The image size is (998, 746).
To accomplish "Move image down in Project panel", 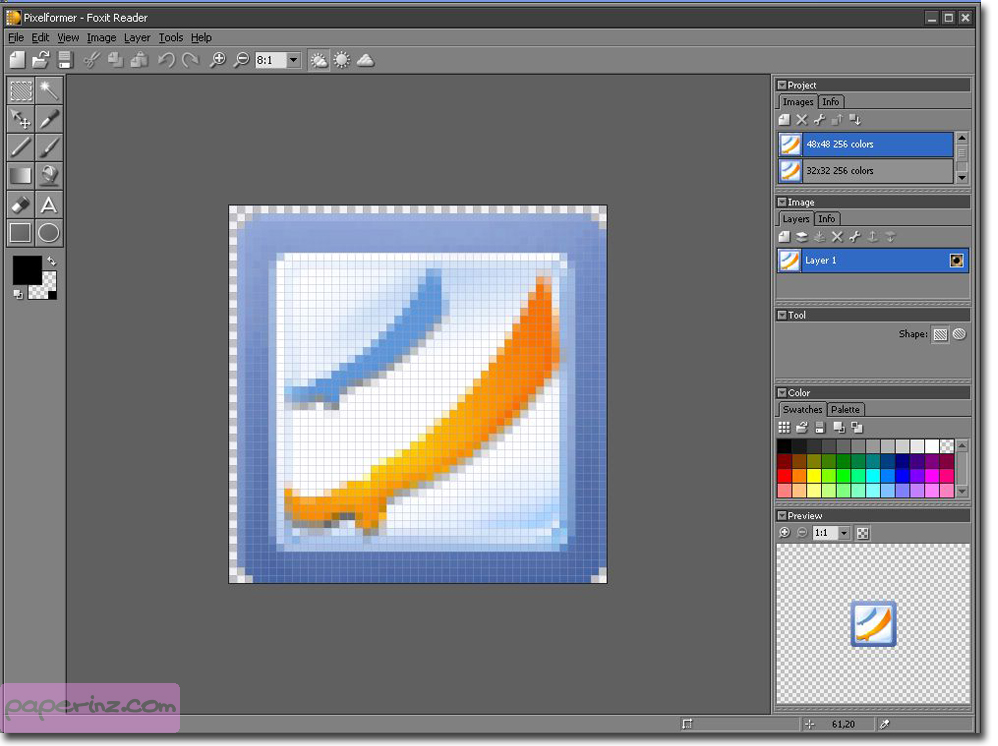I will click(855, 120).
